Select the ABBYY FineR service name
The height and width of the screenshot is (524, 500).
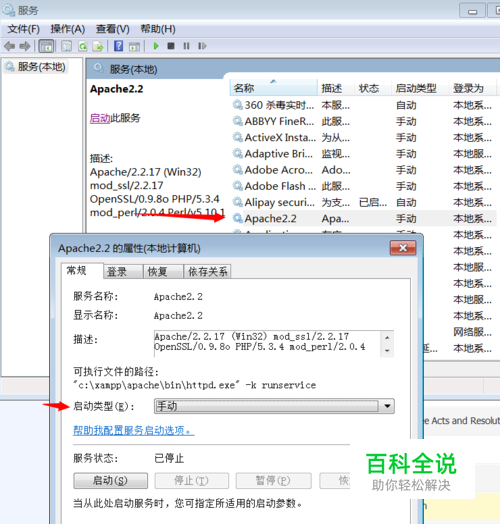(279, 121)
